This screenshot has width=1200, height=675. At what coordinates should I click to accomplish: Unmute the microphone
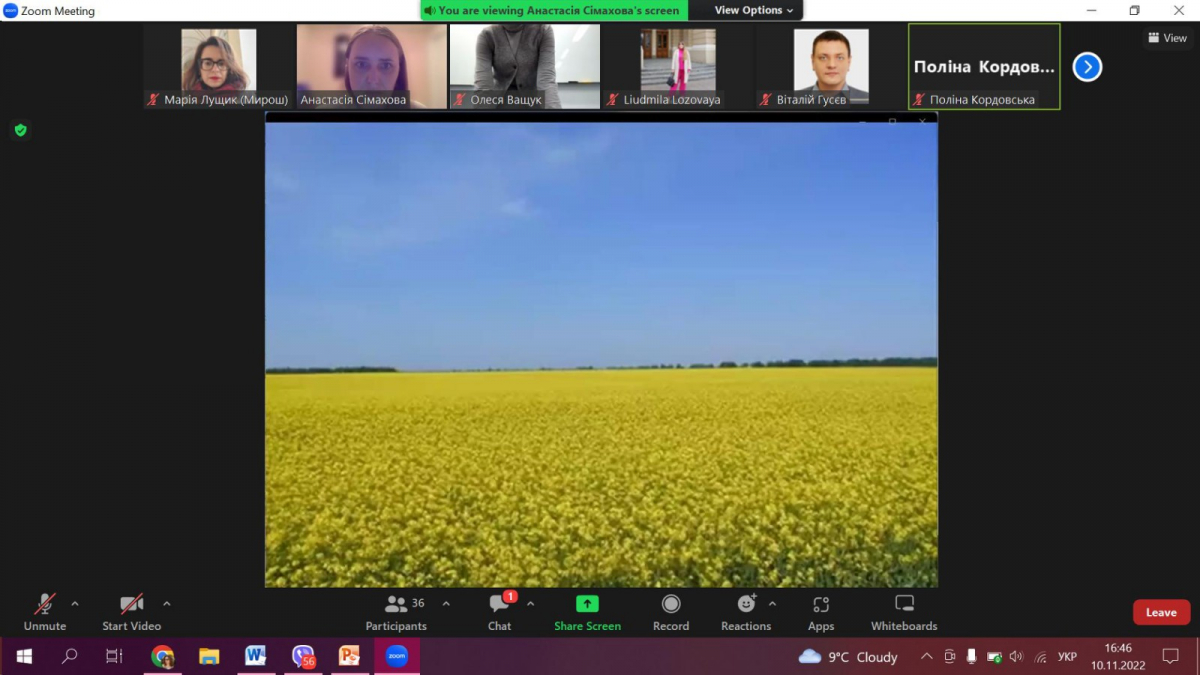(44, 612)
